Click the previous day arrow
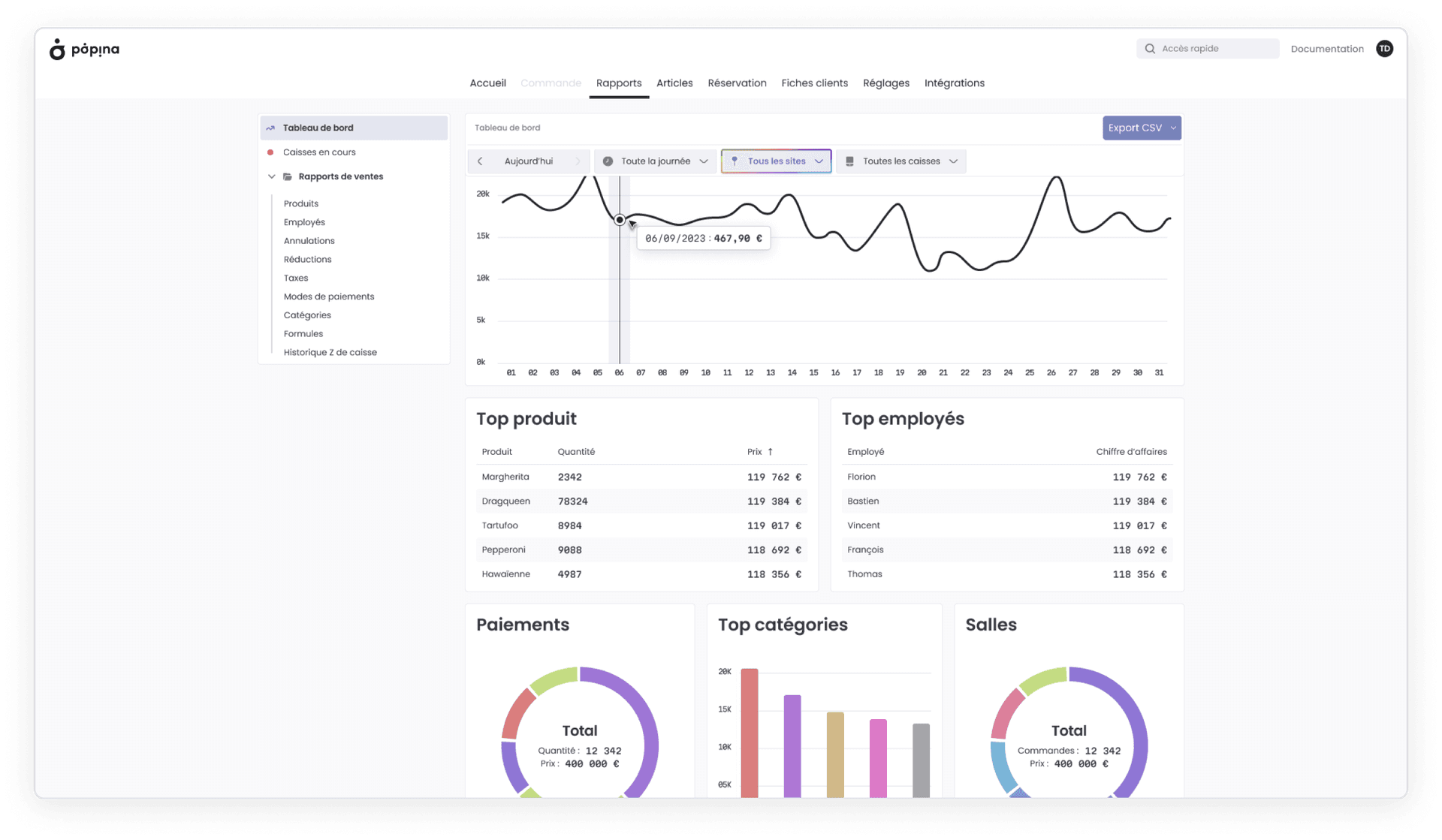This screenshot has height=840, width=1442. tap(480, 161)
